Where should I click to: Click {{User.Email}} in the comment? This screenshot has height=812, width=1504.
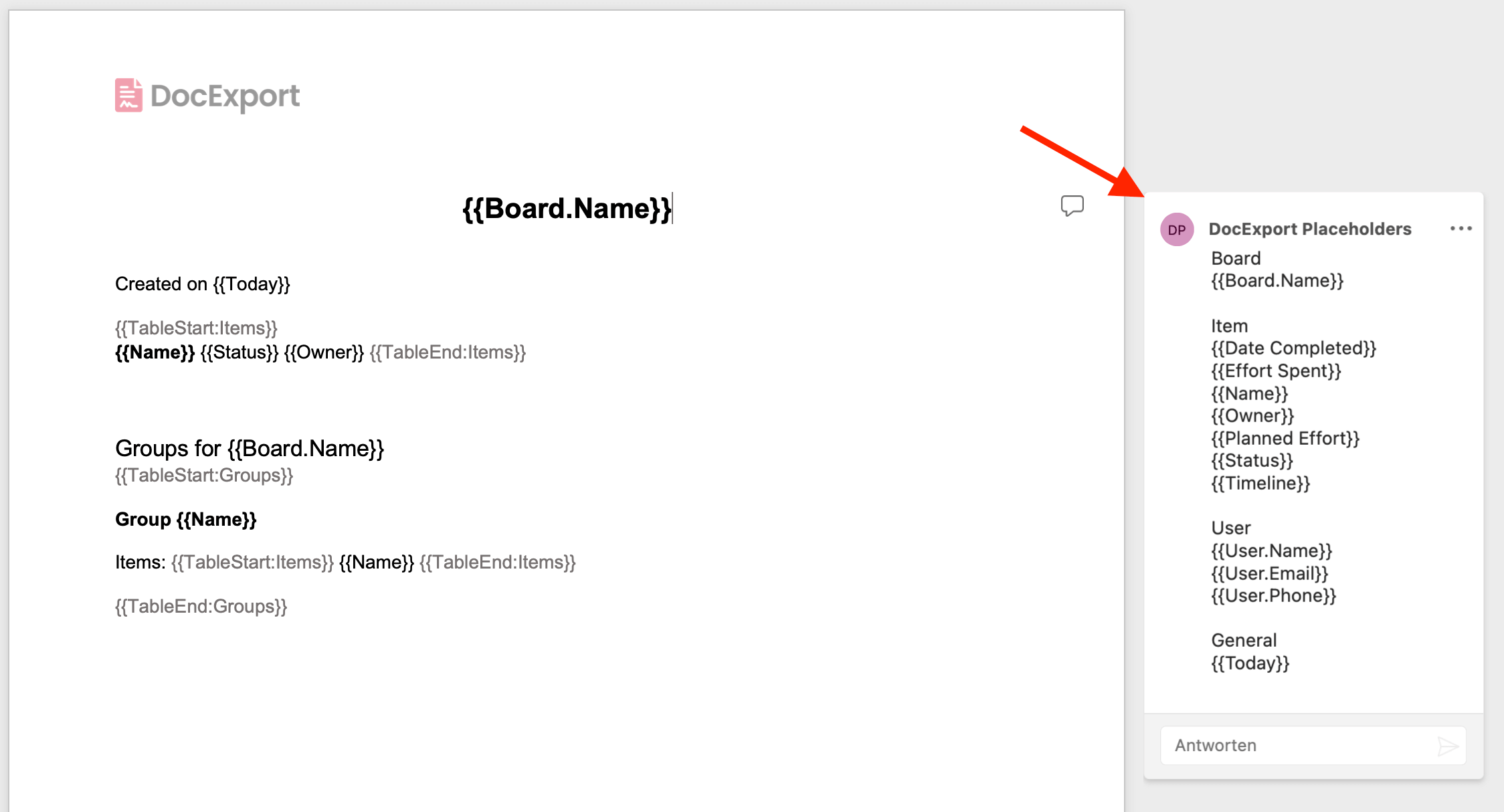1269,574
